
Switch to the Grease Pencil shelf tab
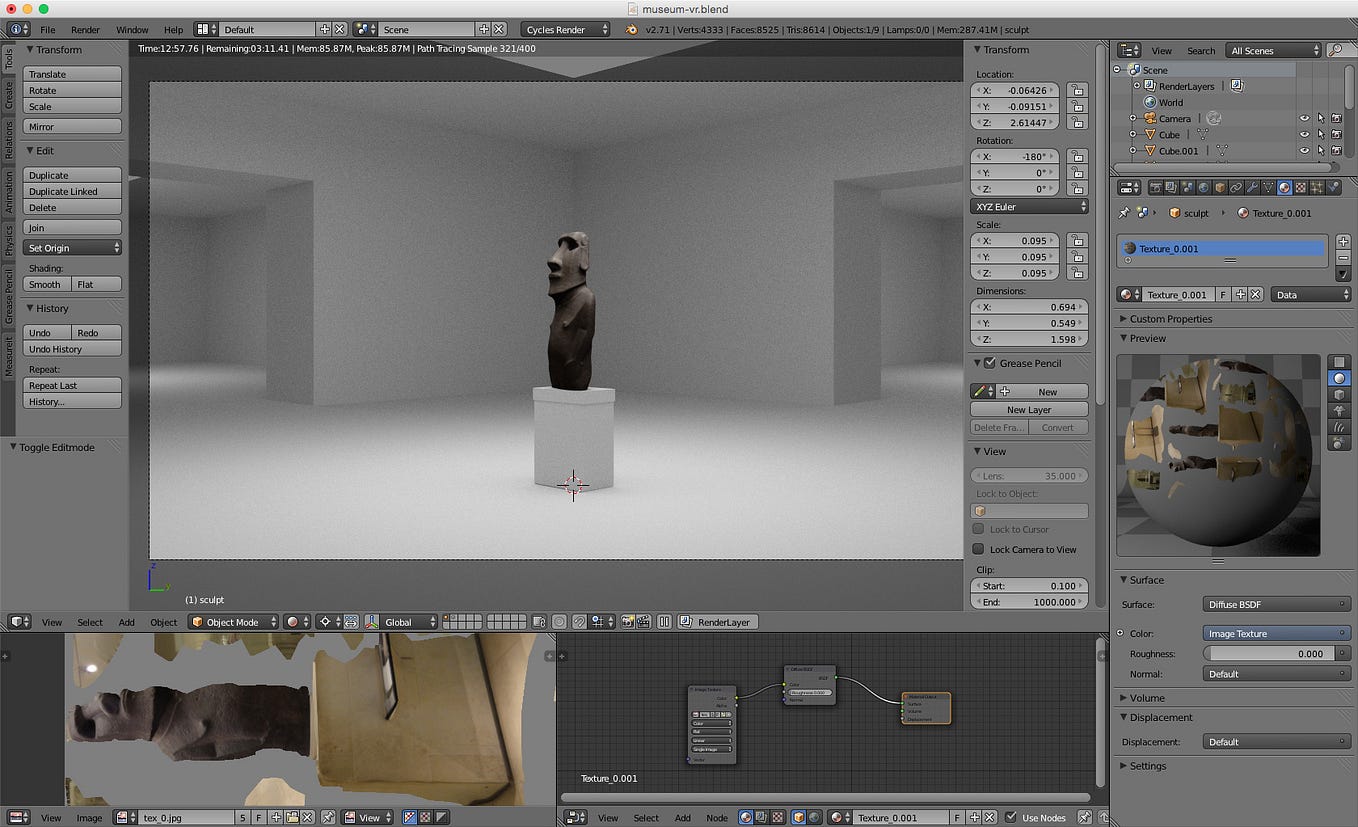point(9,295)
